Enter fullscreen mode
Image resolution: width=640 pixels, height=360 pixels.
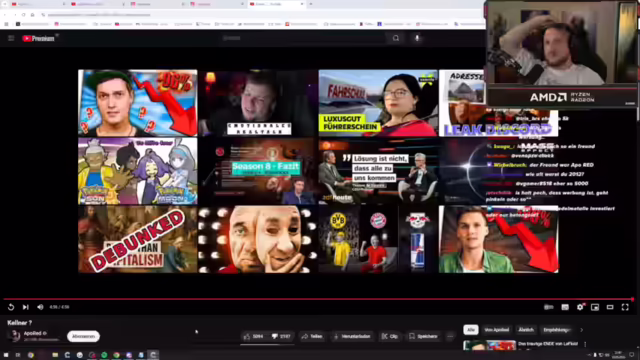point(625,307)
